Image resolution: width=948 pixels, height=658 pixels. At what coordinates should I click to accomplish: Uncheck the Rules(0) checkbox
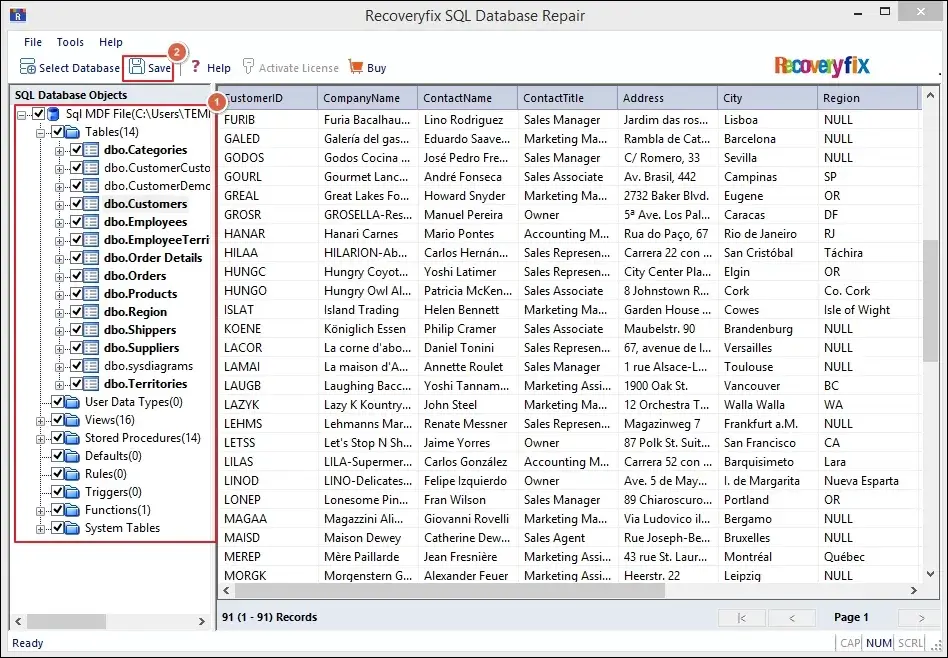click(x=58, y=474)
